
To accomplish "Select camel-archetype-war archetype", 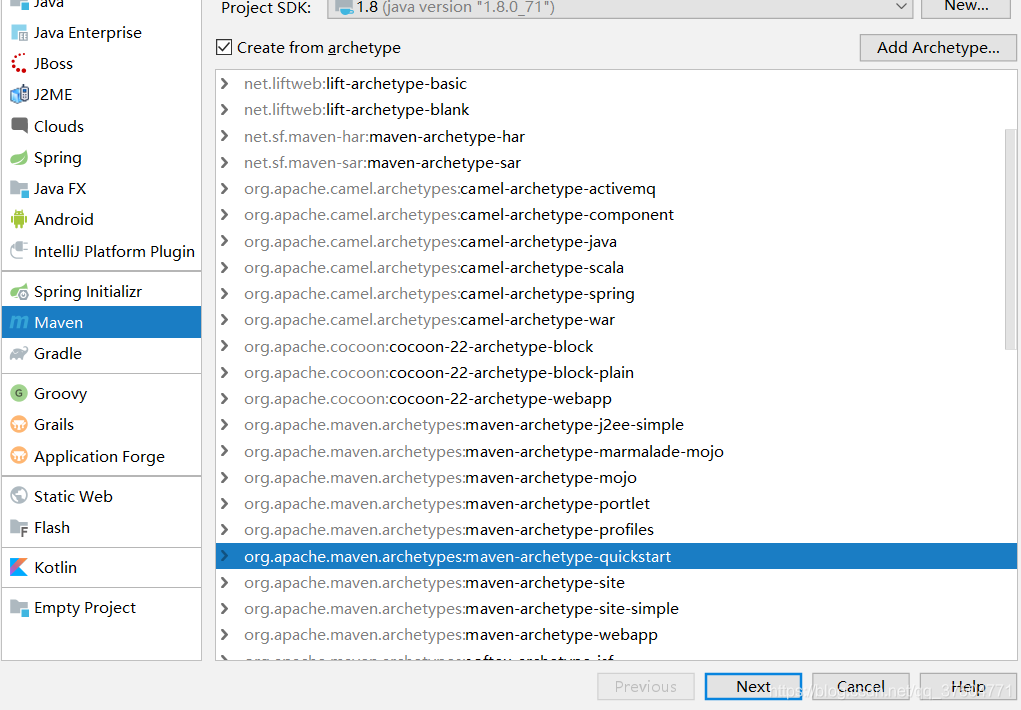I will (616, 320).
